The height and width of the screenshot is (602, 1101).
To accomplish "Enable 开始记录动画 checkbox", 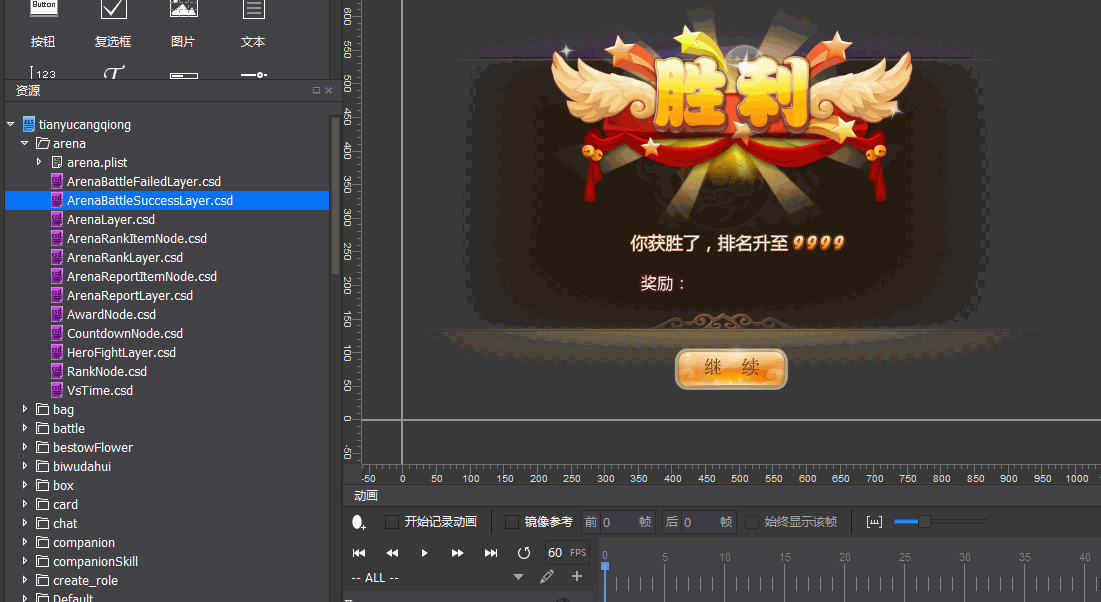I will tap(392, 522).
